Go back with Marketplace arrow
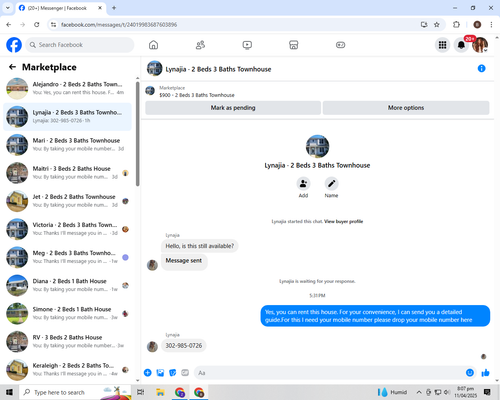This screenshot has height=400, width=500. tap(12, 67)
